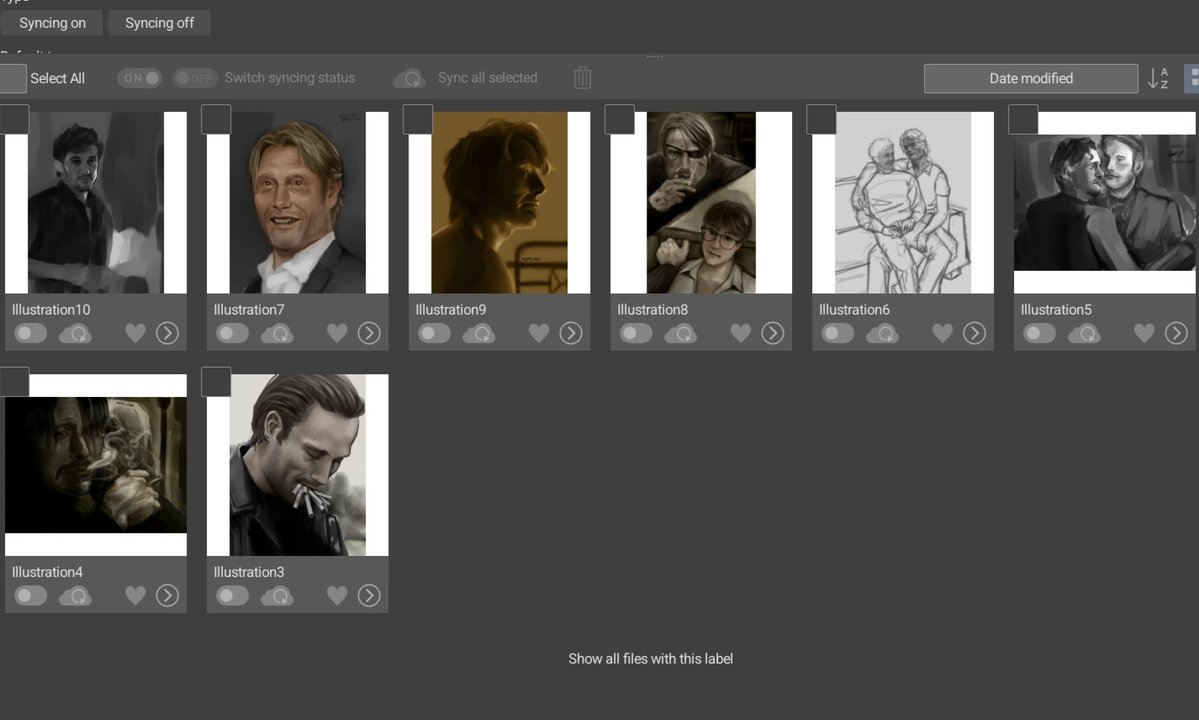Click the Illustration5 file name

[1056, 310]
